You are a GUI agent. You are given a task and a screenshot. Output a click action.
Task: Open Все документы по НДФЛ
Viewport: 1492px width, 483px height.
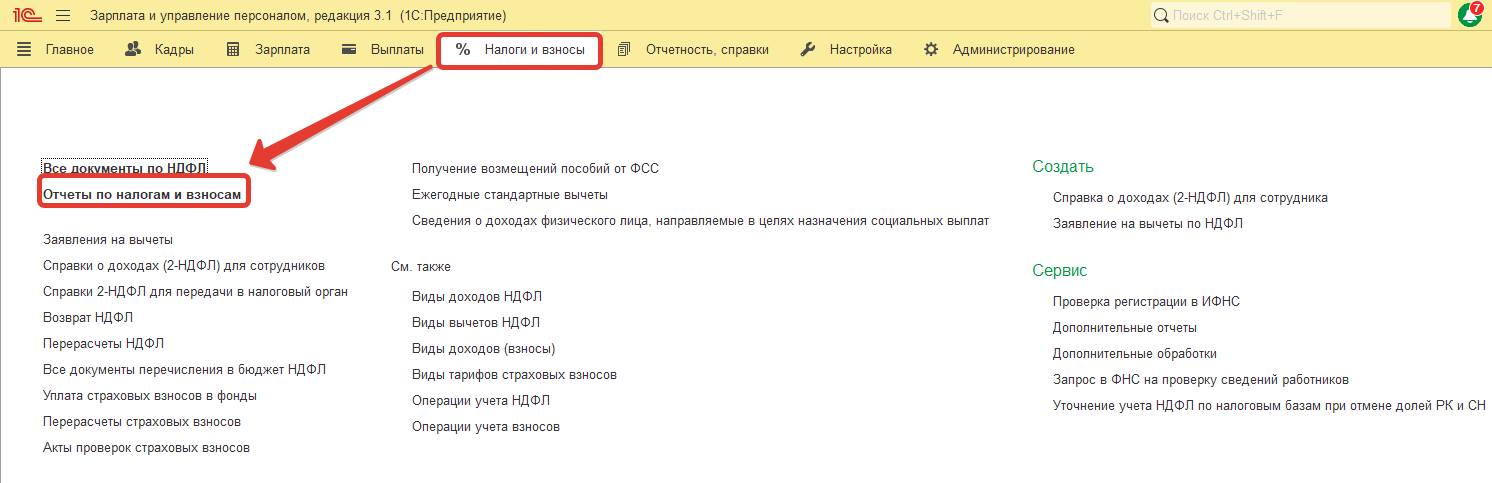126,168
